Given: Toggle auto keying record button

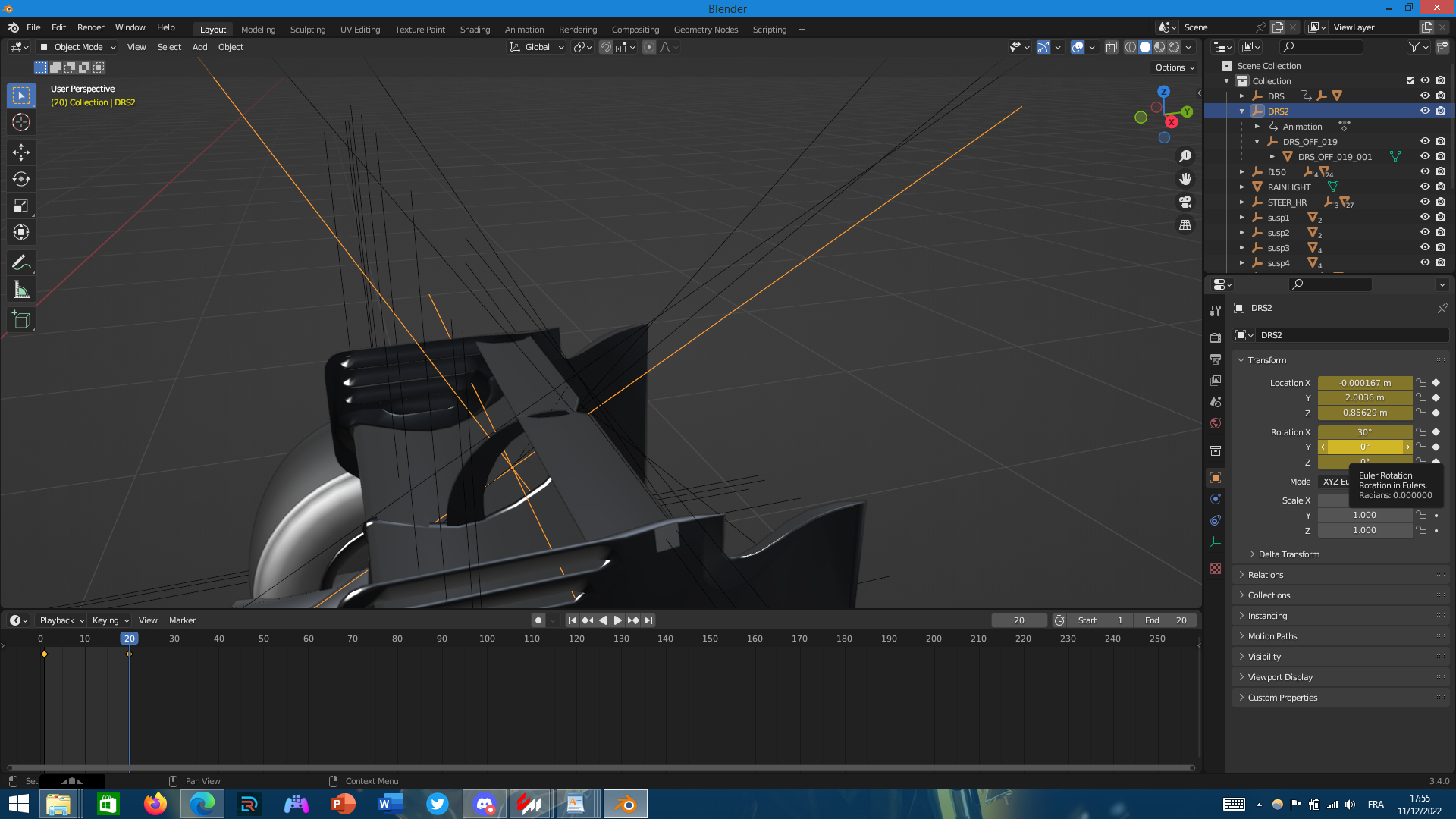Looking at the screenshot, I should [x=538, y=620].
